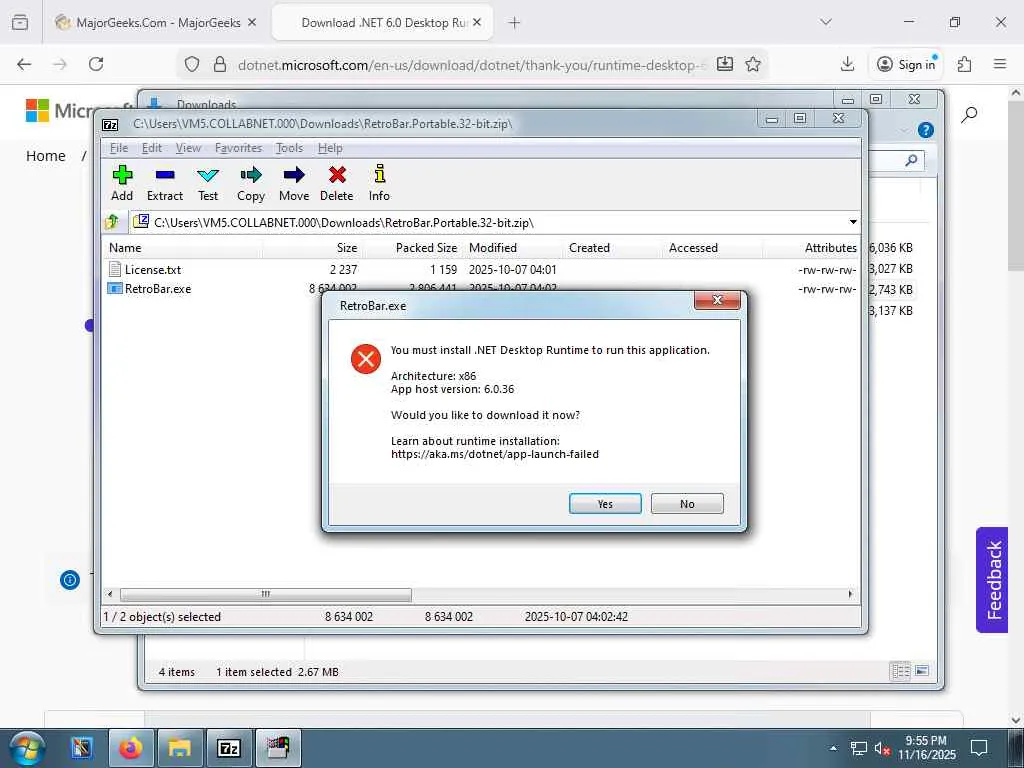Open Firefox View recent browsing icon
The image size is (1024, 768).
click(20, 22)
